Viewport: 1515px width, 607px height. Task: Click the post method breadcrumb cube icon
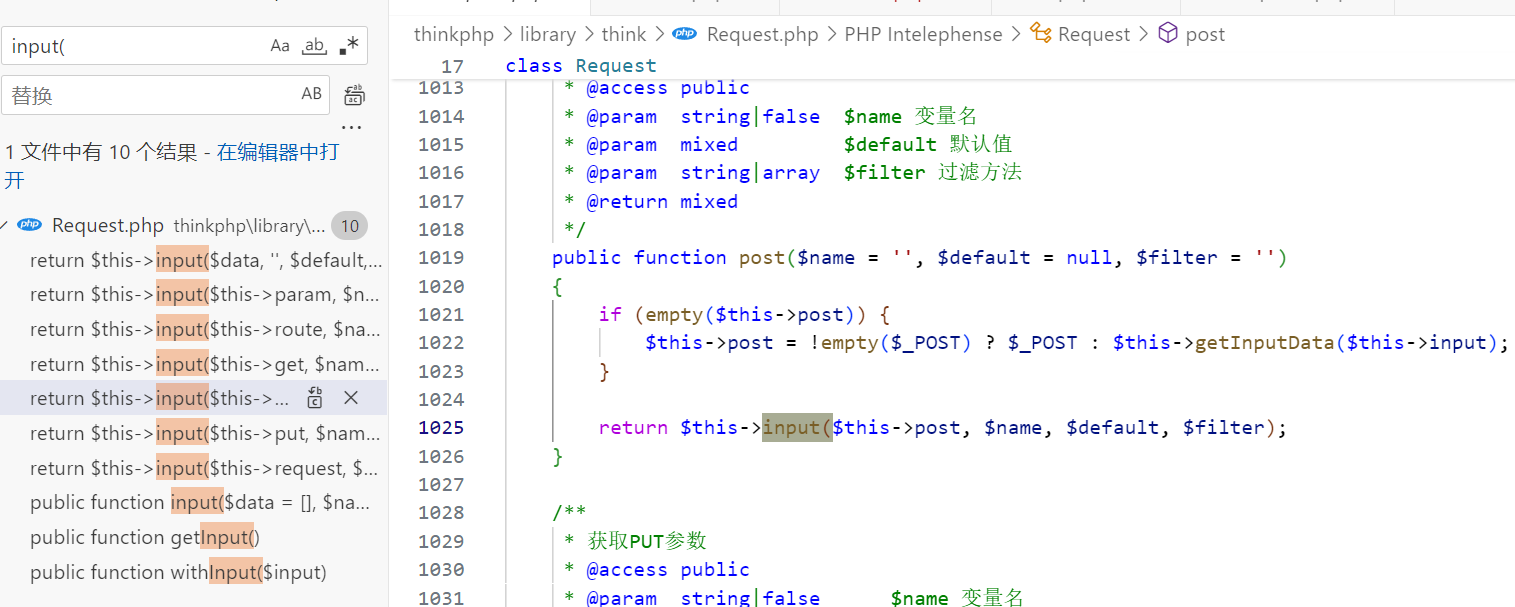[x=1167, y=34]
